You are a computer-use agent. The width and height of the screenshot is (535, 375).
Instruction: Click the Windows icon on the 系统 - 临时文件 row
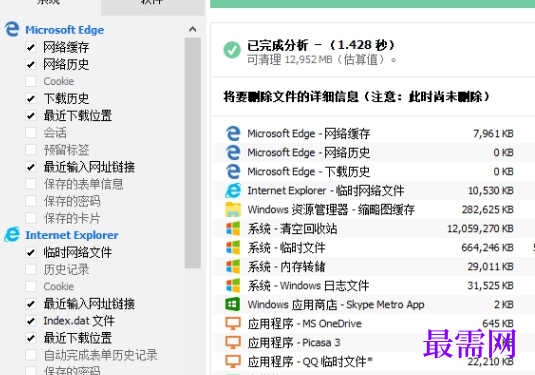[x=233, y=247]
